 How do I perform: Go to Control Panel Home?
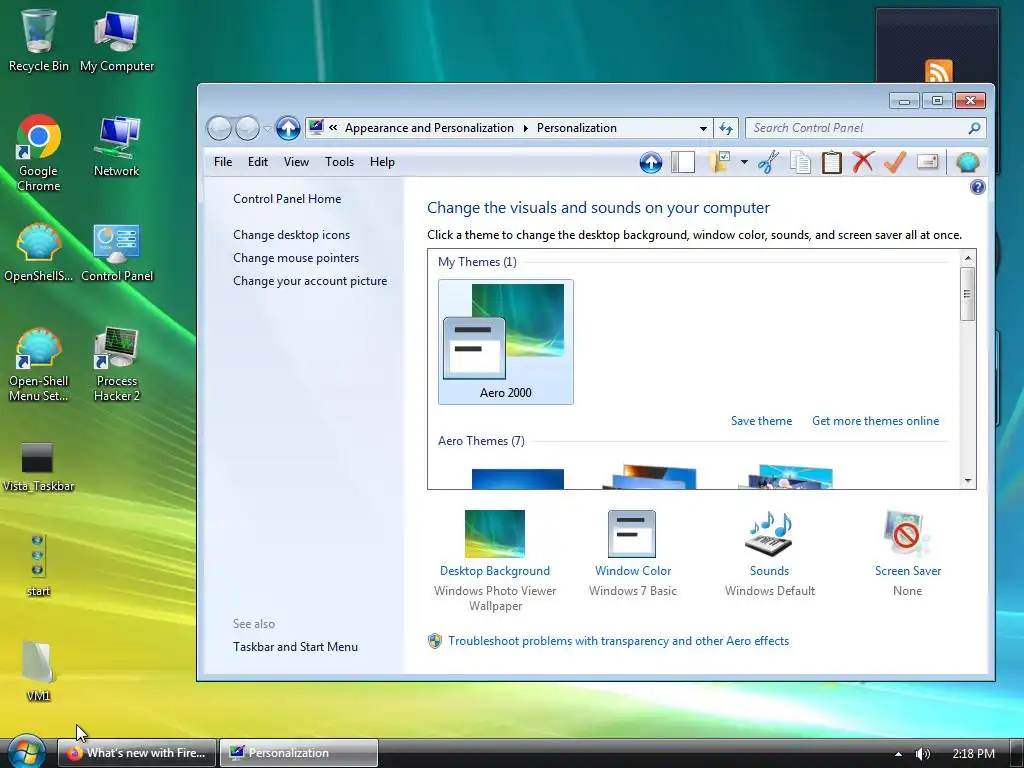click(x=287, y=199)
